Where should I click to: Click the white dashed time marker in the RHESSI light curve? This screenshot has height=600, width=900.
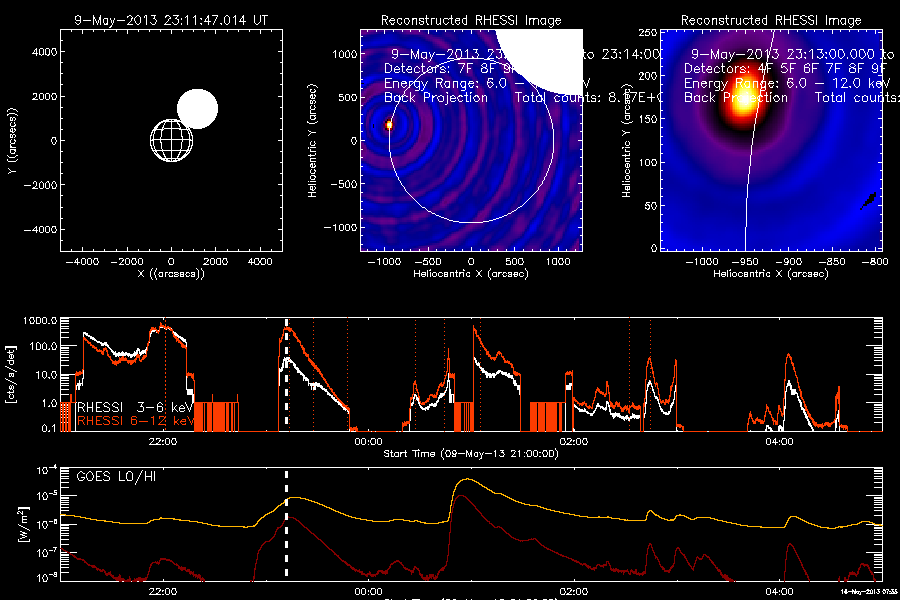pos(287,374)
